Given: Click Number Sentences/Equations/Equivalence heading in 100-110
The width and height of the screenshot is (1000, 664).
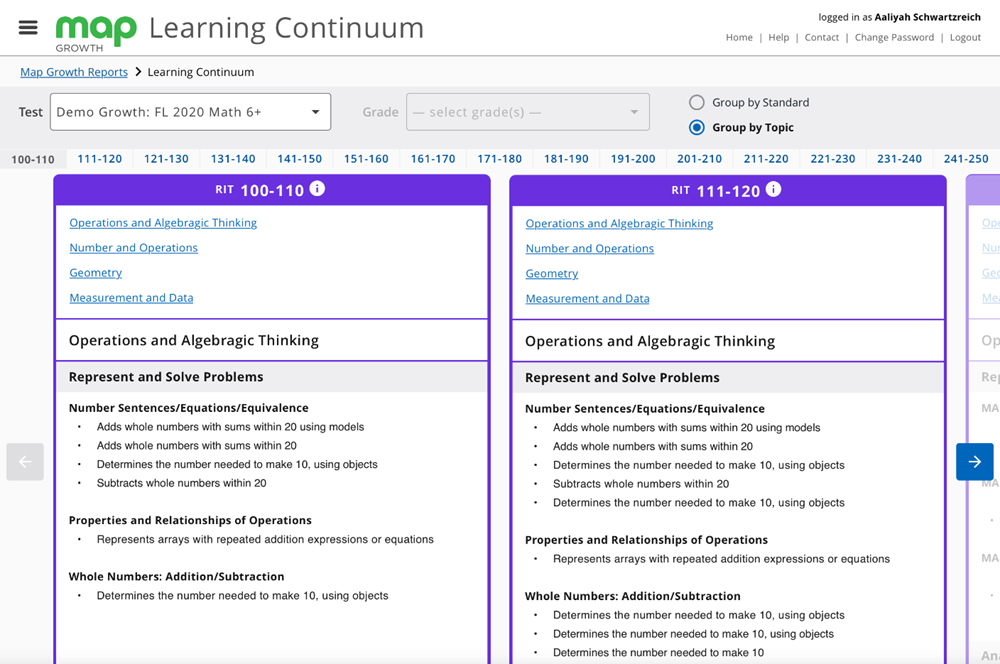Looking at the screenshot, I should (x=189, y=408).
